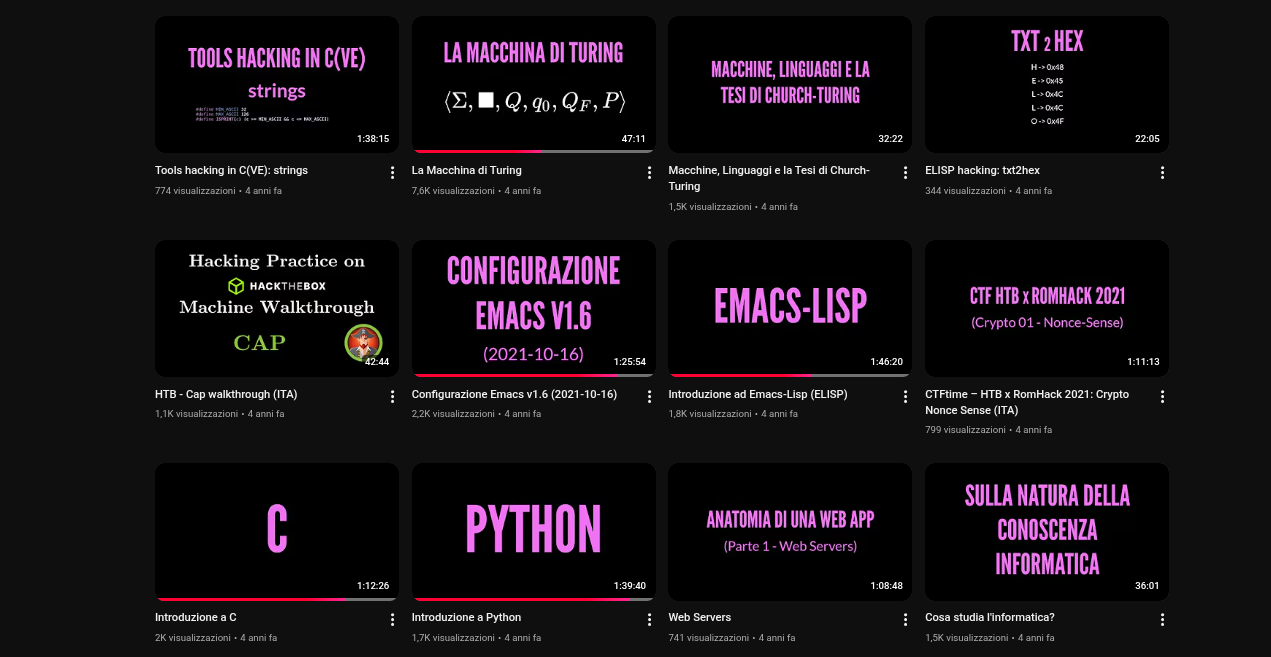Play the TXT 2 HEX thumbnail
This screenshot has height=657, width=1271.
1047,84
